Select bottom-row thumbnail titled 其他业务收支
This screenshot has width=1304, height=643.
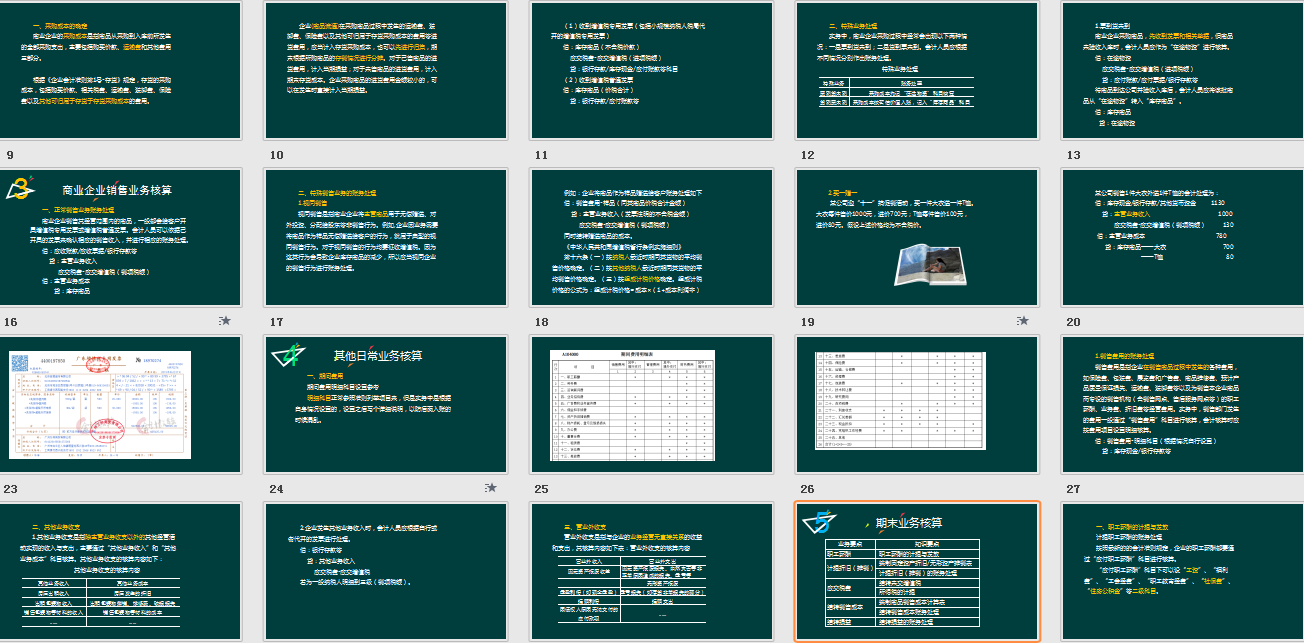(123, 571)
